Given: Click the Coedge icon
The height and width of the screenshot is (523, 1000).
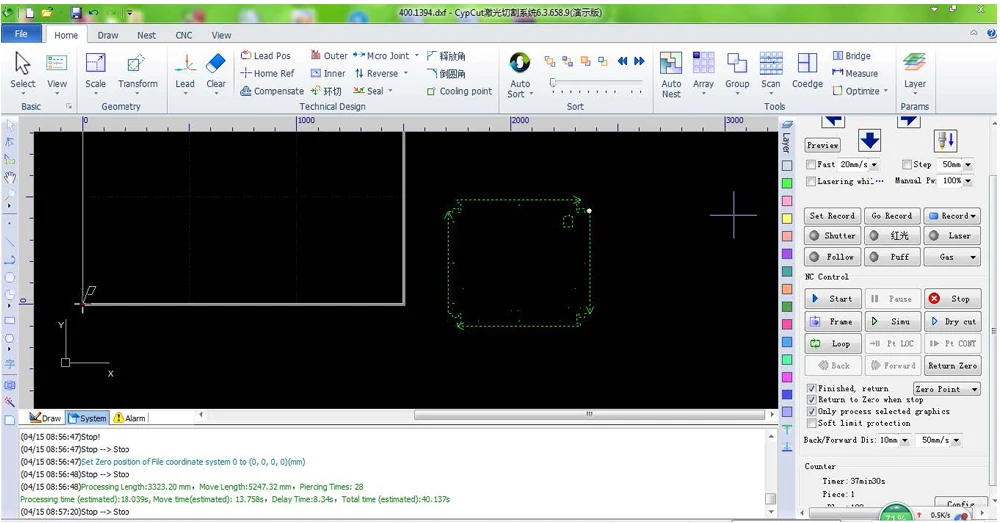Looking at the screenshot, I should (807, 73).
